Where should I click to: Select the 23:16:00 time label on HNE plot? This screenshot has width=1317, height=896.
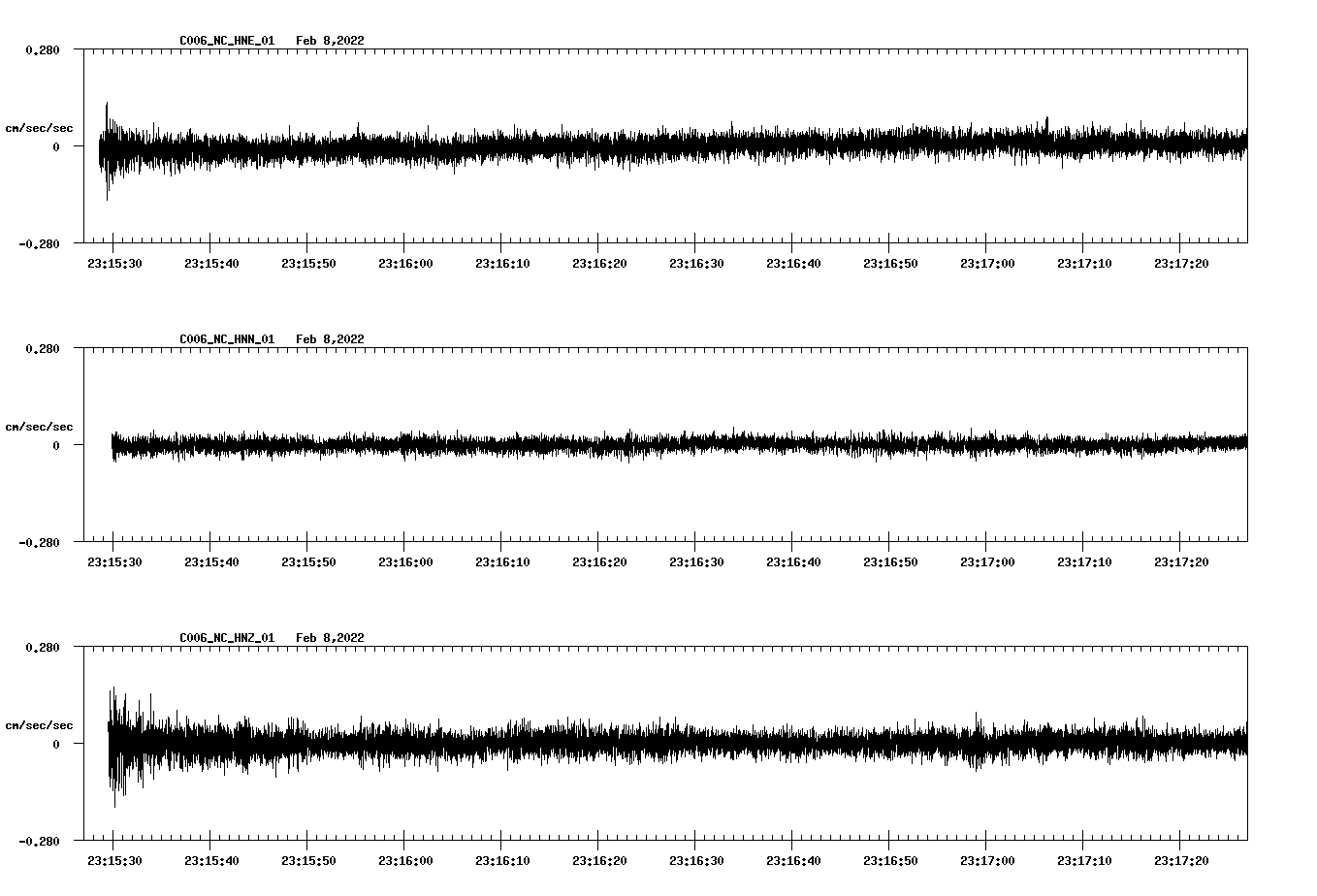point(405,263)
